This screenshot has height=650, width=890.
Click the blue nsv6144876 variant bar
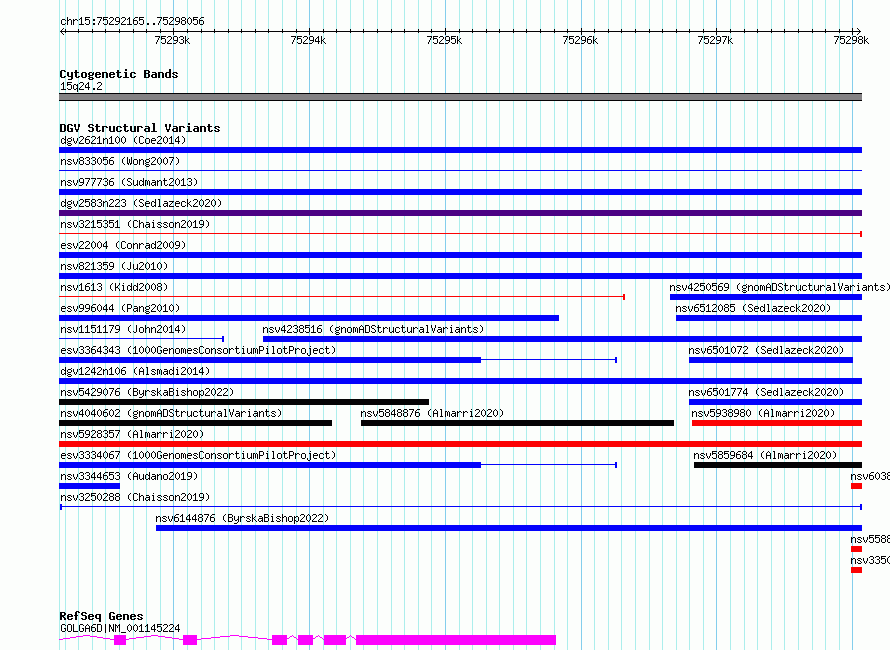click(x=509, y=528)
